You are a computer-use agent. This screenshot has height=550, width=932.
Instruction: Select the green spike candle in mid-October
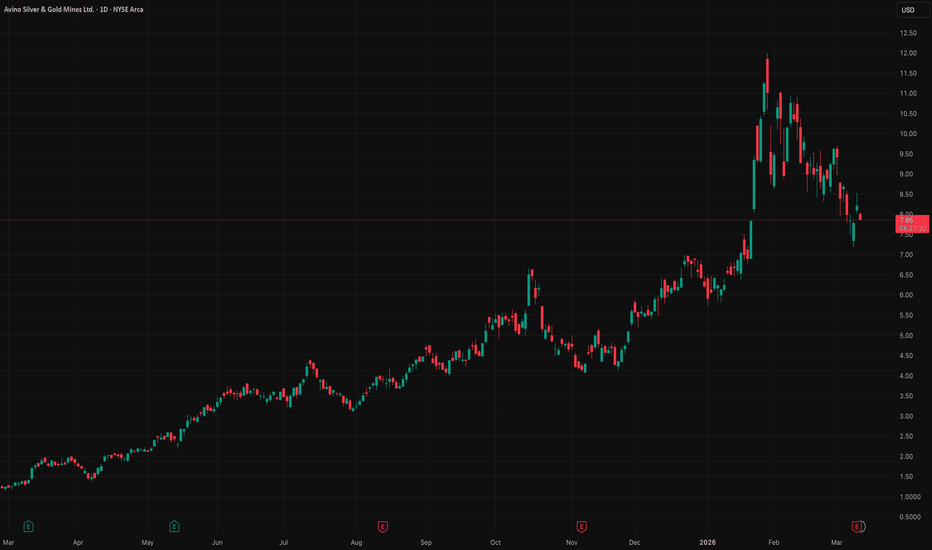528,287
